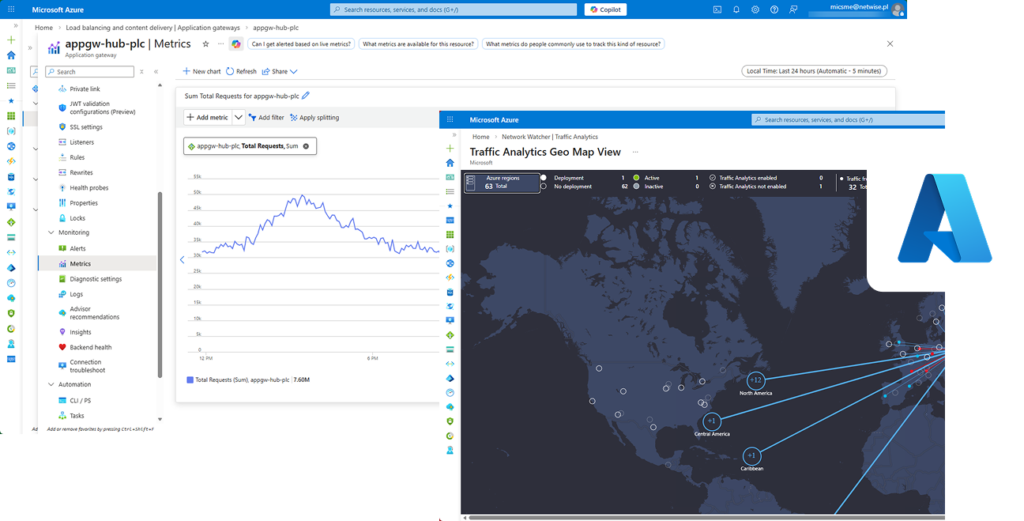Screen dimensions: 1024x521
Task: Toggle the Active status legend indicator
Action: click(636, 177)
